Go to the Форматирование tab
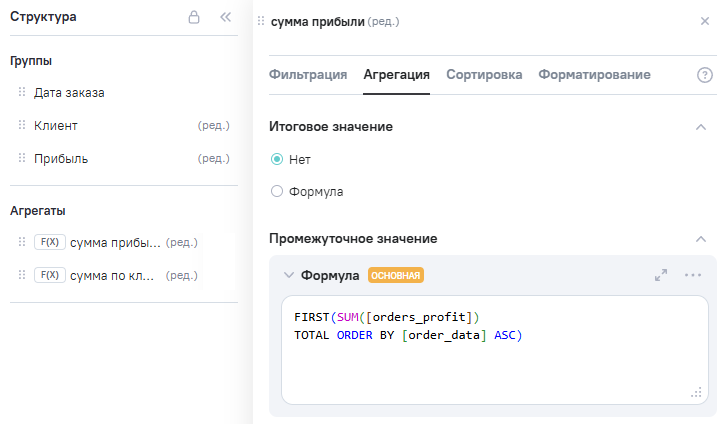This screenshot has height=424, width=726. coord(594,75)
